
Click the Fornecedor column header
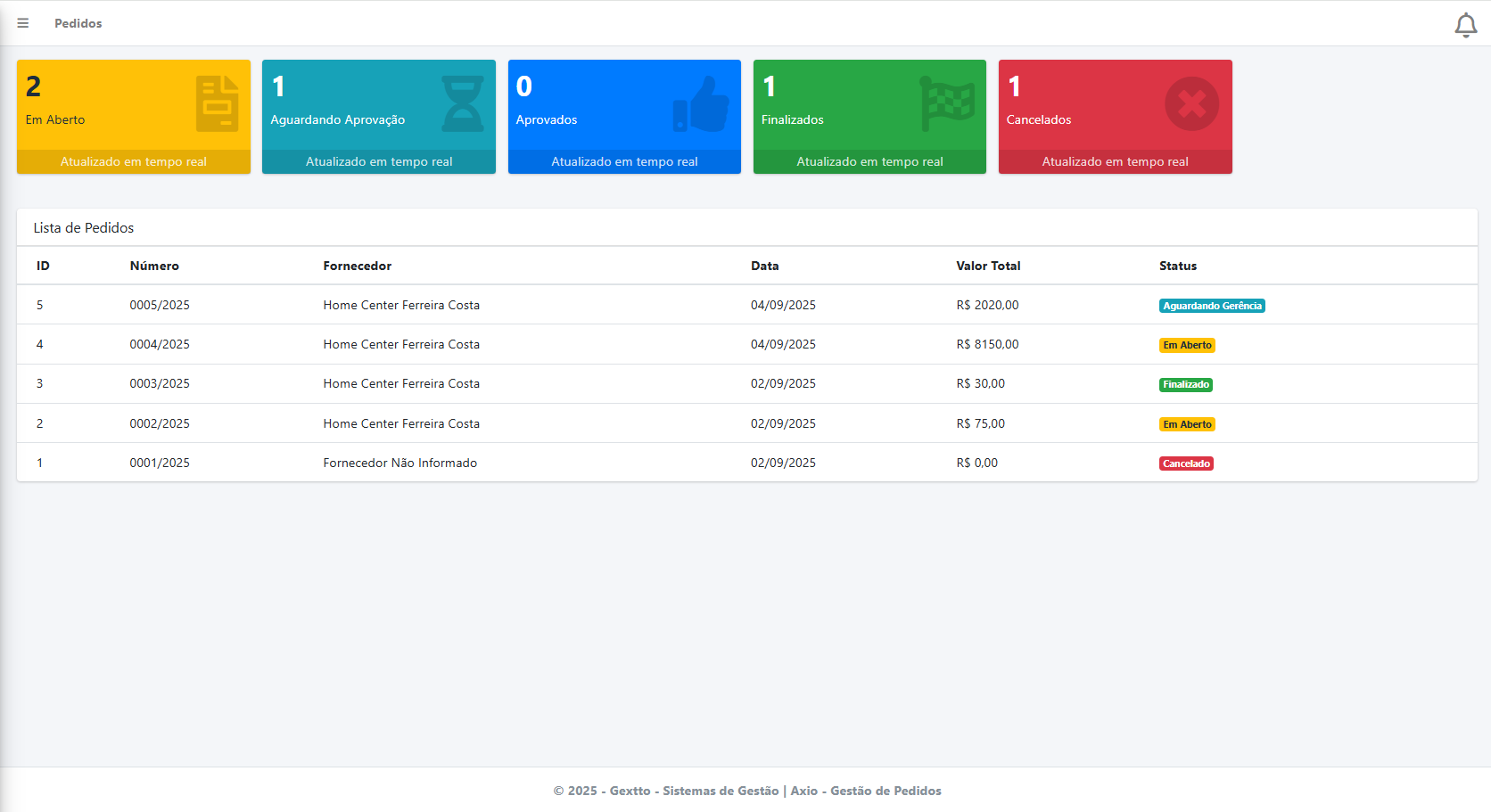(357, 266)
